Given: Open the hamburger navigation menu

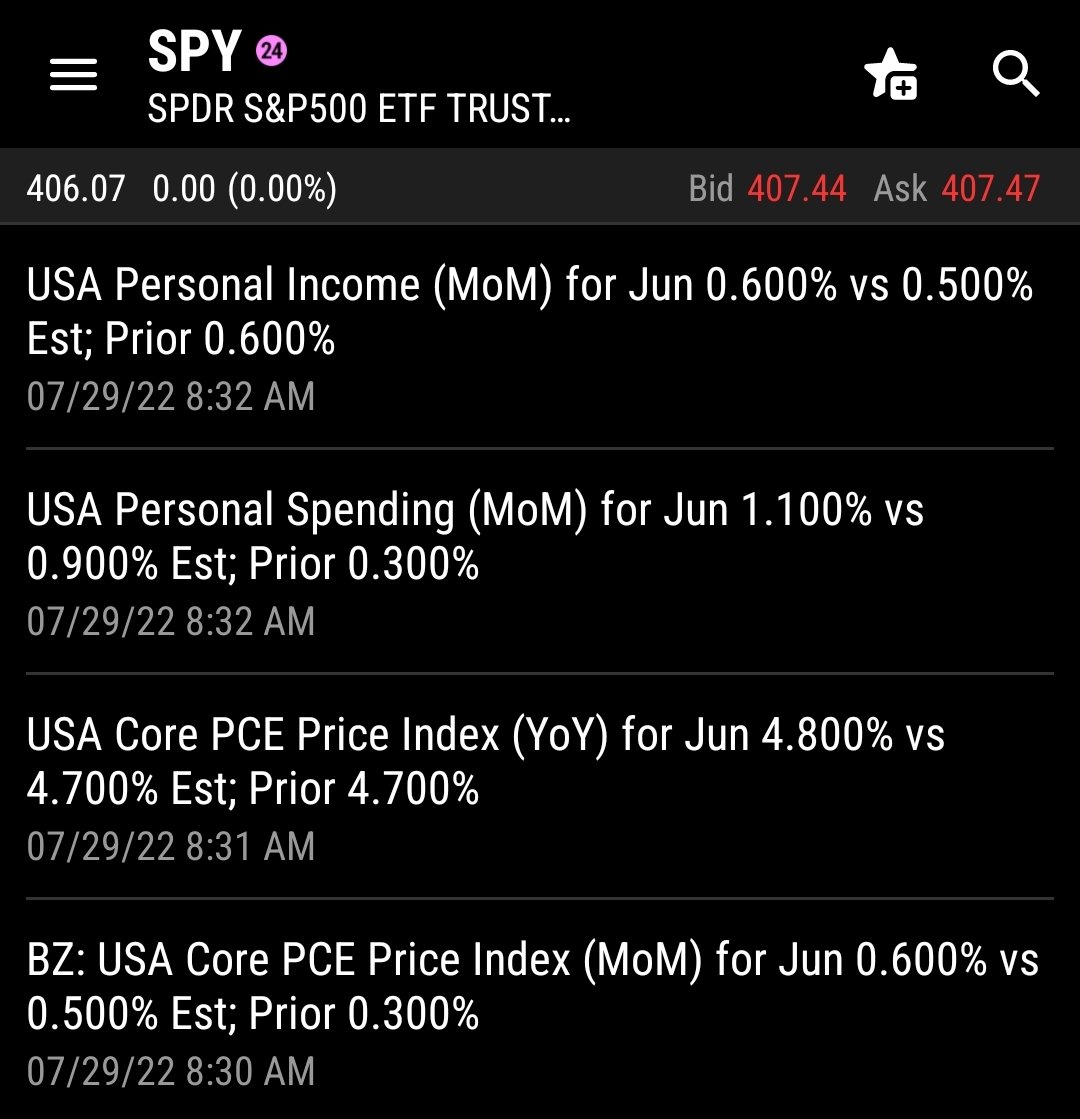Looking at the screenshot, I should click(x=73, y=74).
